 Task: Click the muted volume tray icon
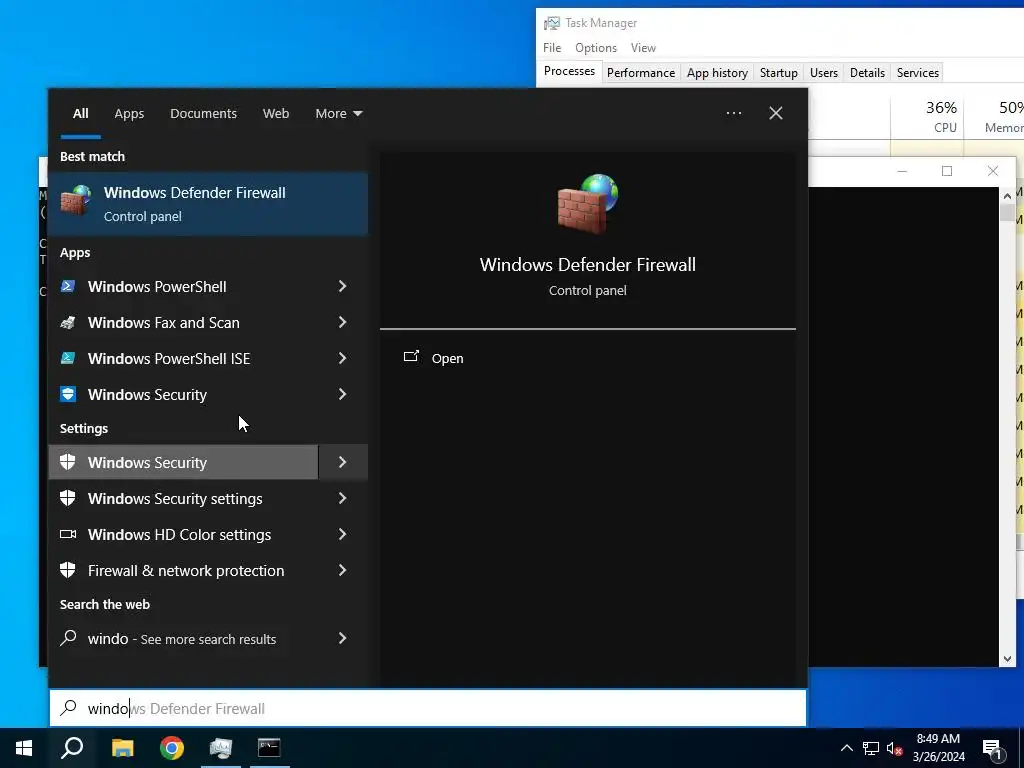(894, 748)
